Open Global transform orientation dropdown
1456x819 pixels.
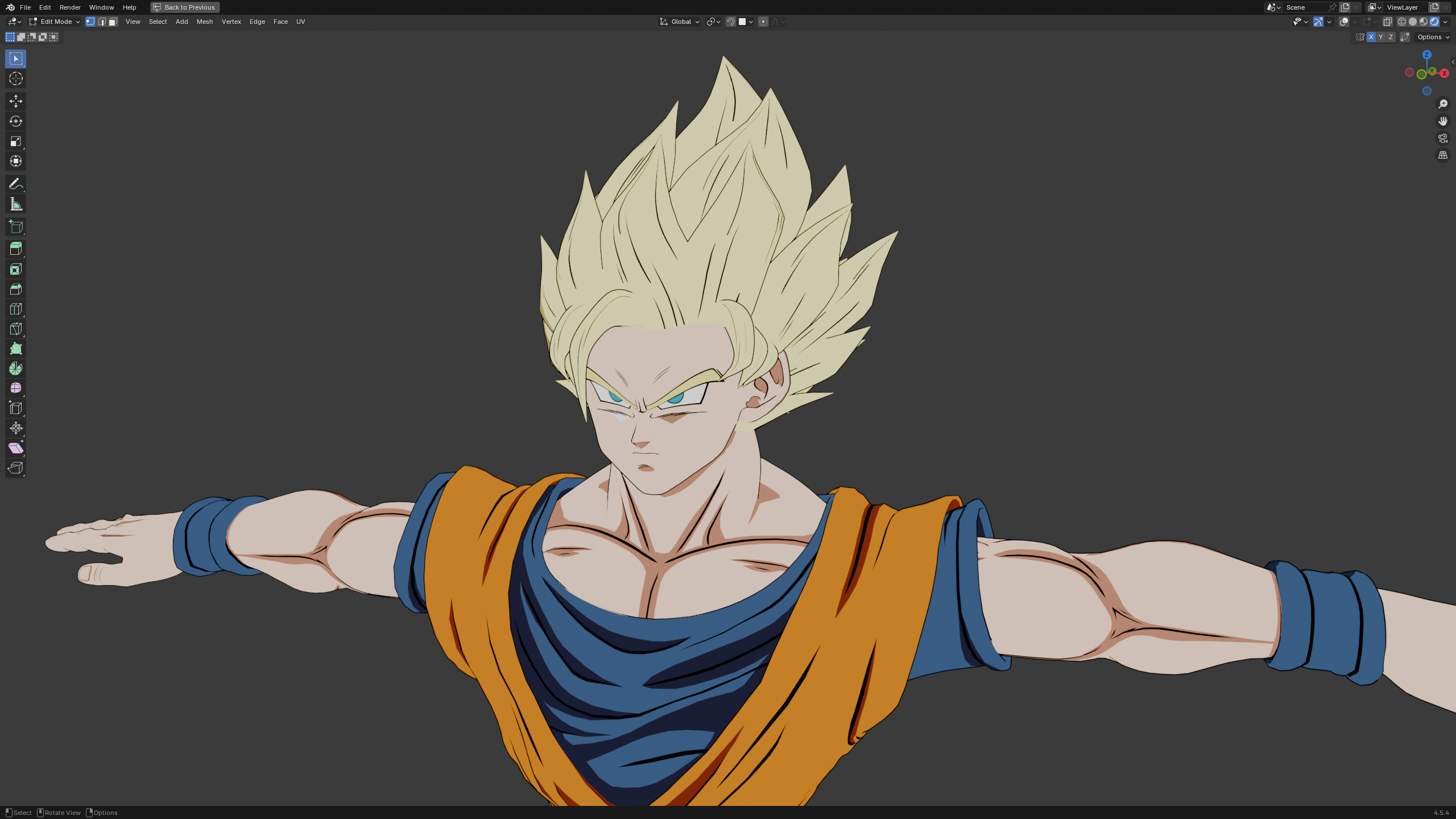[680, 22]
